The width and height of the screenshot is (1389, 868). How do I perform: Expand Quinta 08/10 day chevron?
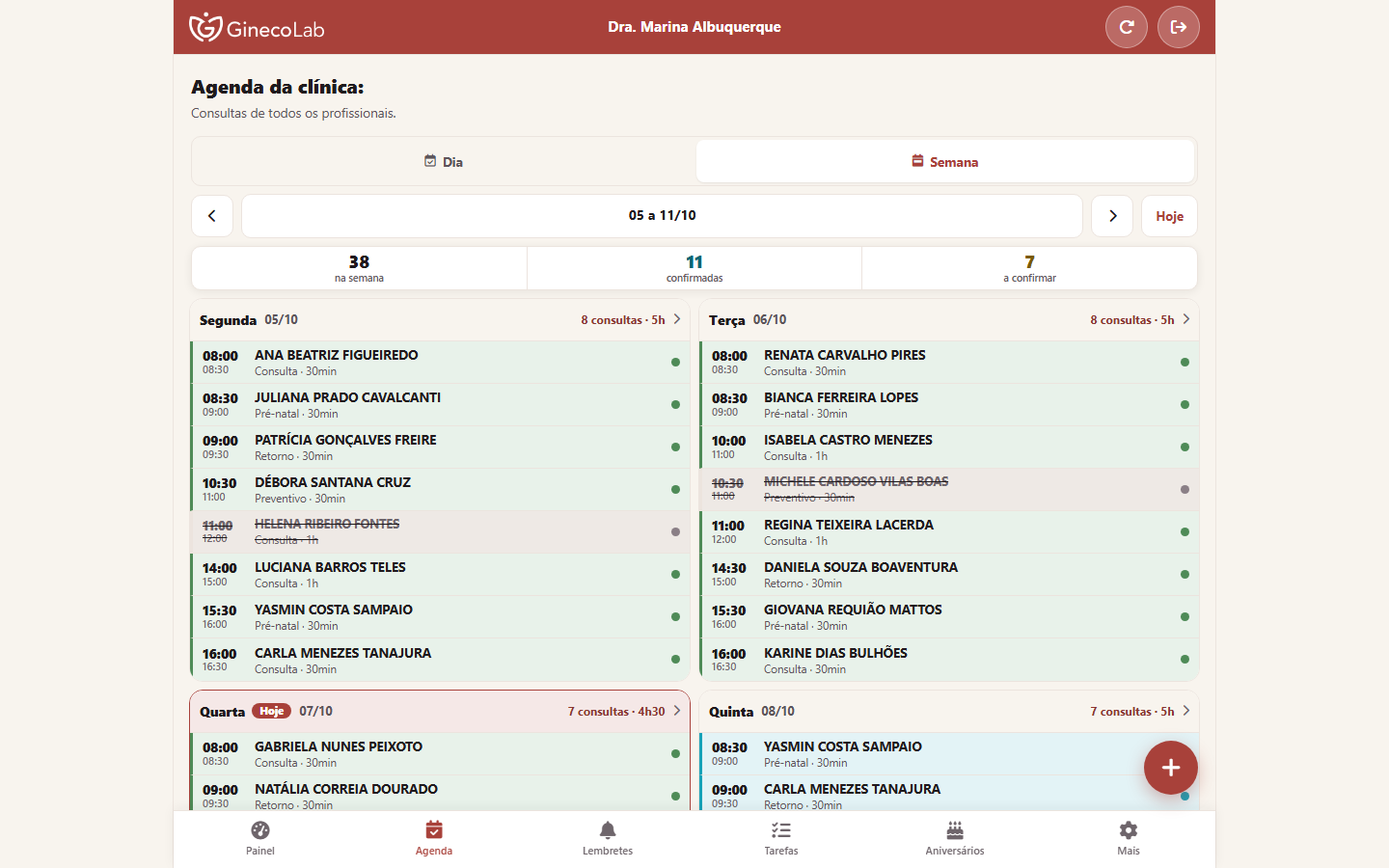[x=1186, y=711]
